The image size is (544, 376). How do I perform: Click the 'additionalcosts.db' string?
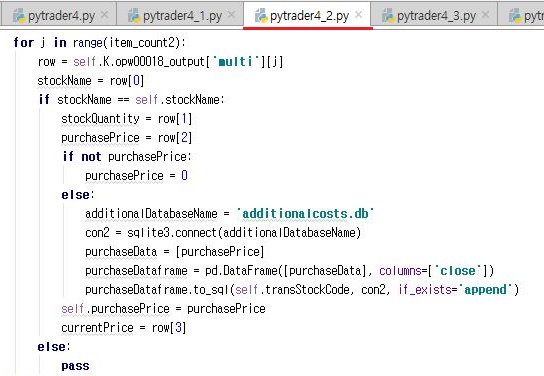click(305, 214)
